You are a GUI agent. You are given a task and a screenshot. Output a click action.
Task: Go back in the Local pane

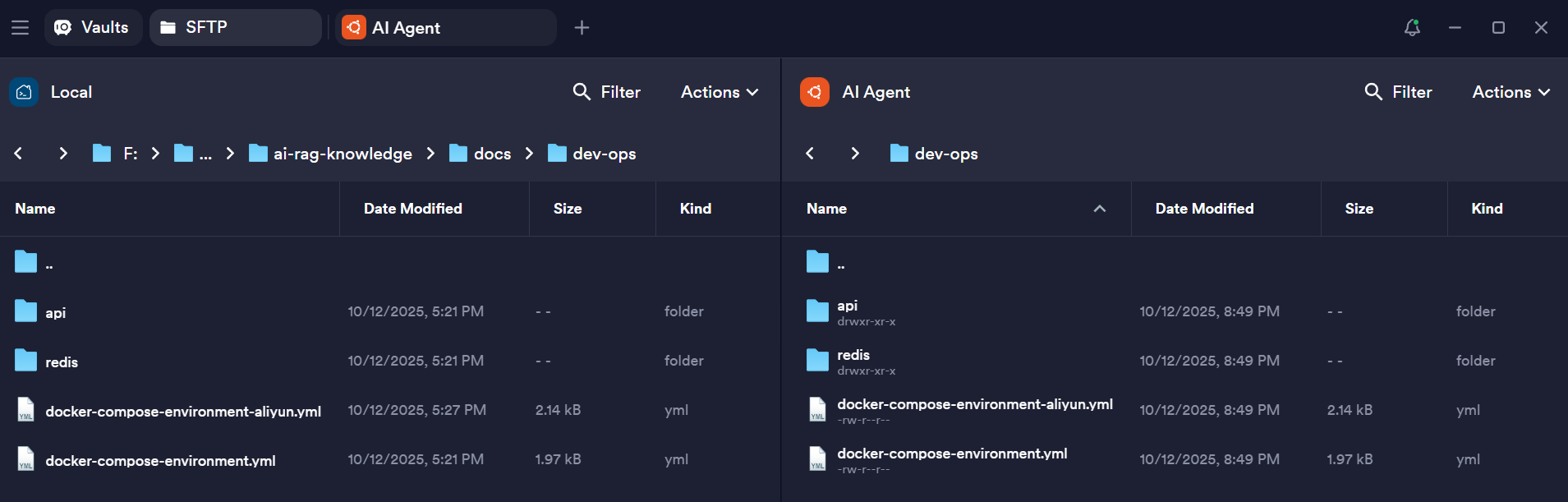(x=18, y=154)
